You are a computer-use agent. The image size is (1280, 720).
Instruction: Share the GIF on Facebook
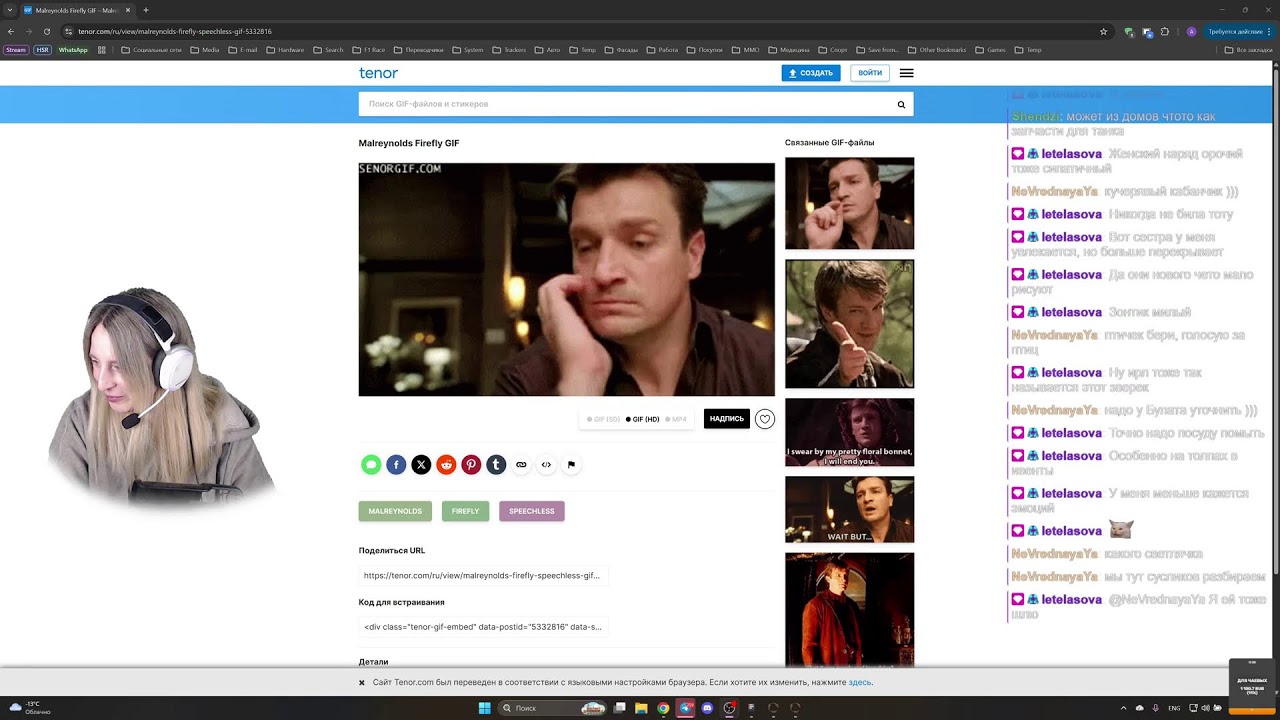pos(396,464)
